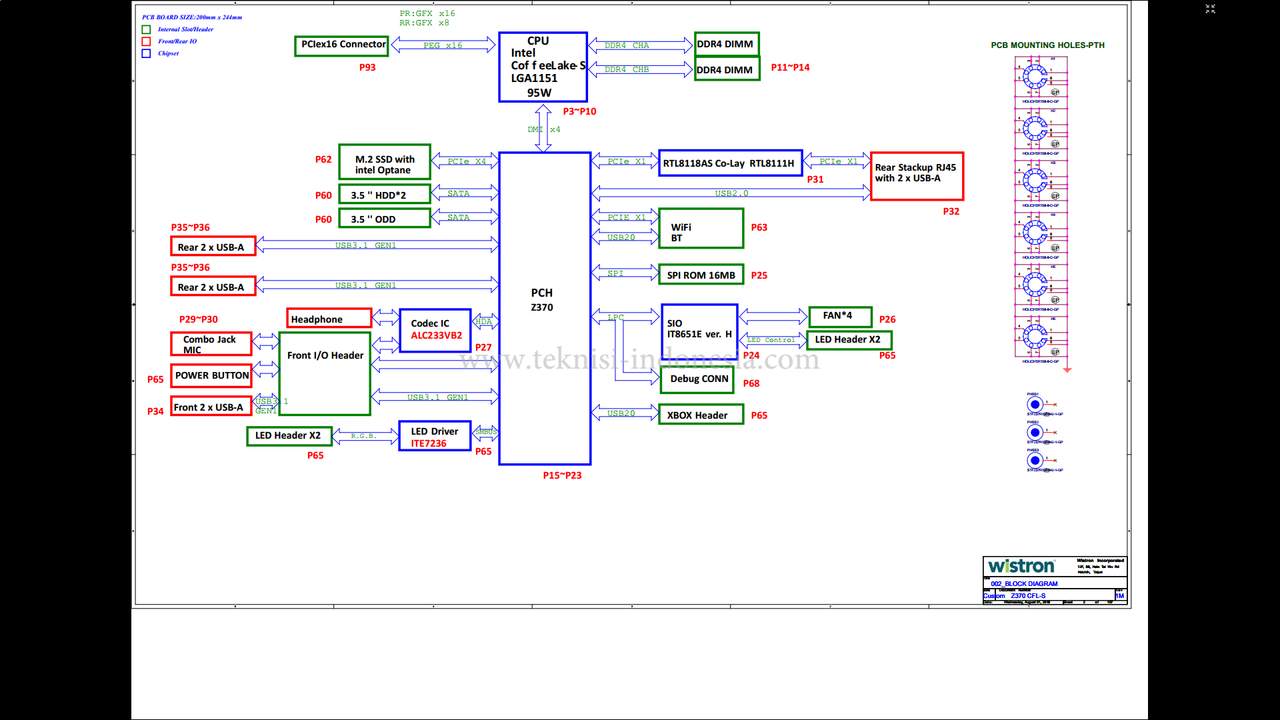Click the P27 page reference
1280x720 pixels.
(x=483, y=348)
